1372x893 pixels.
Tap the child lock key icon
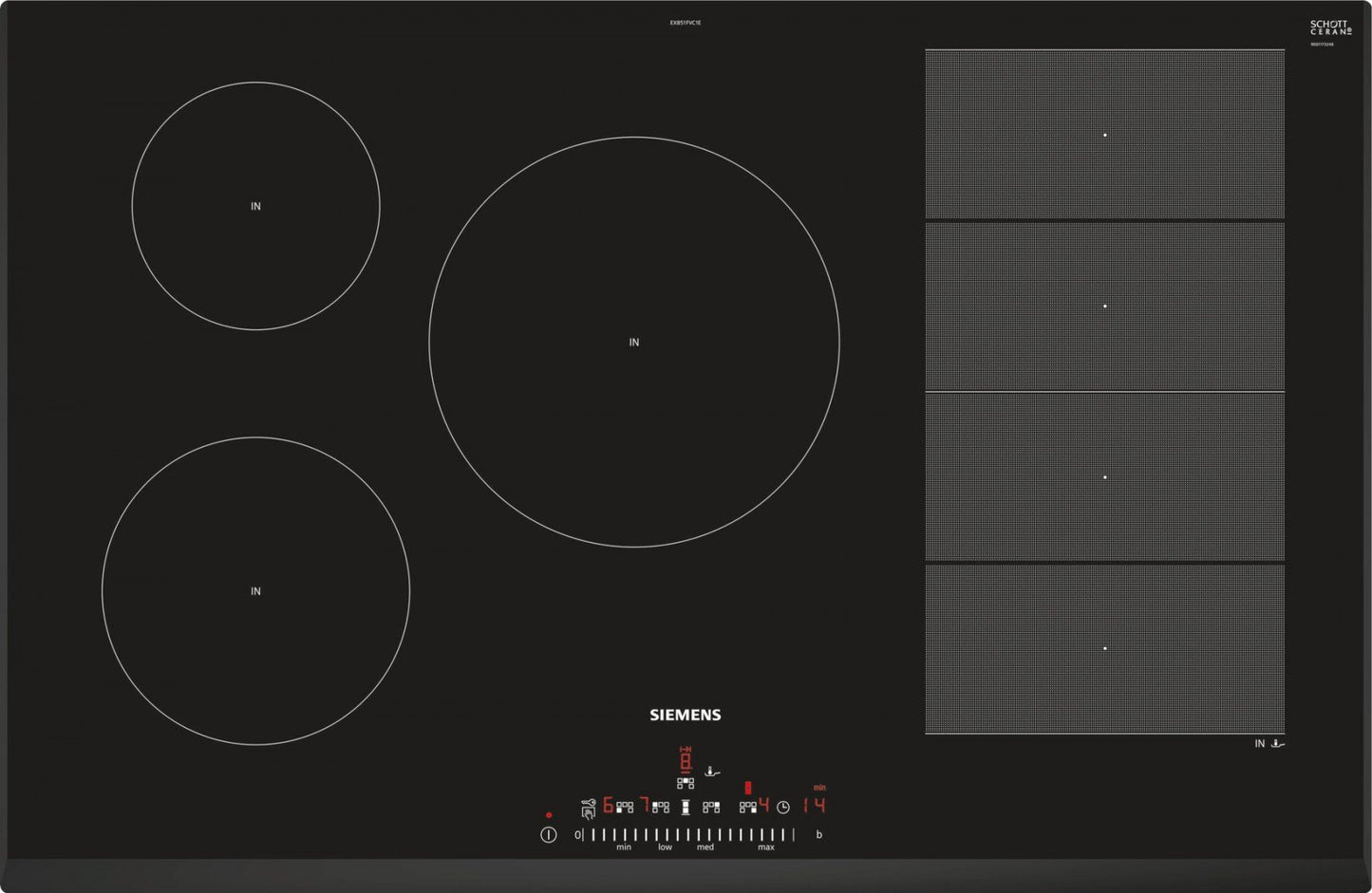click(x=589, y=808)
